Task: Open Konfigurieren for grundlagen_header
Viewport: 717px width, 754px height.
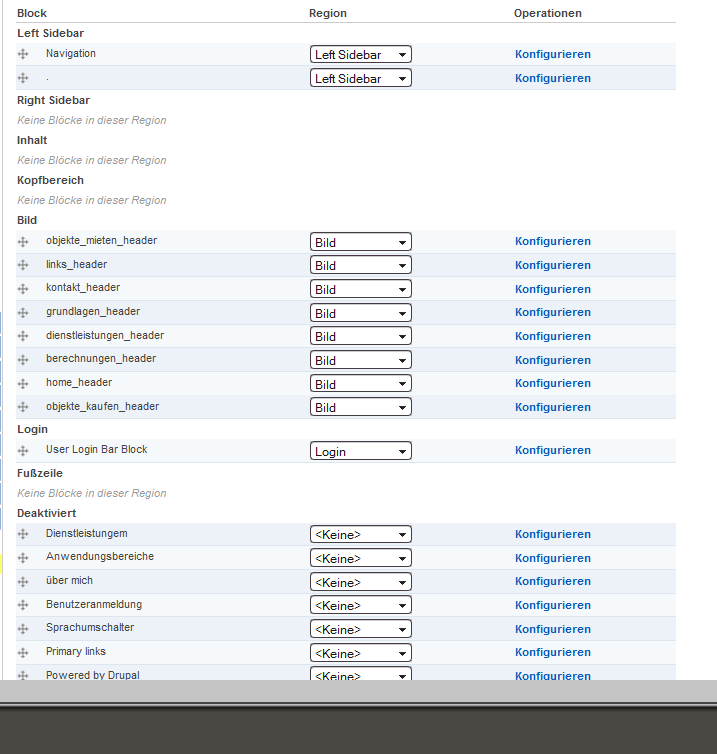Action: click(552, 313)
